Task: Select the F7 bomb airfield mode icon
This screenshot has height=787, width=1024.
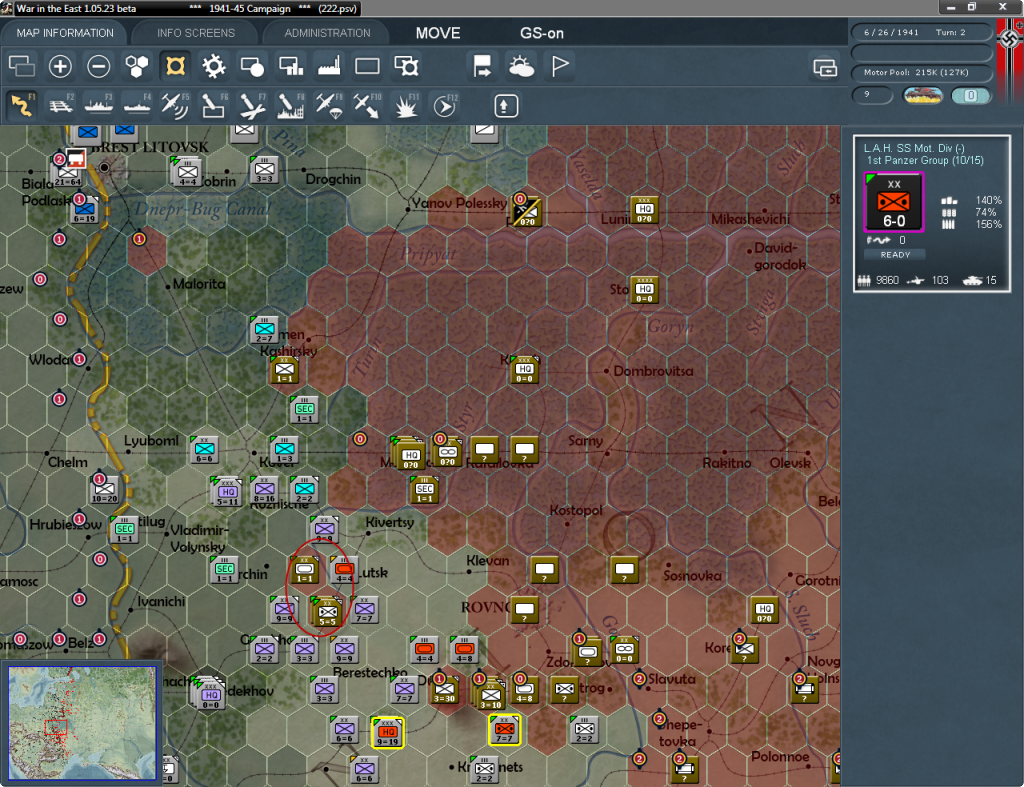Action: click(252, 105)
